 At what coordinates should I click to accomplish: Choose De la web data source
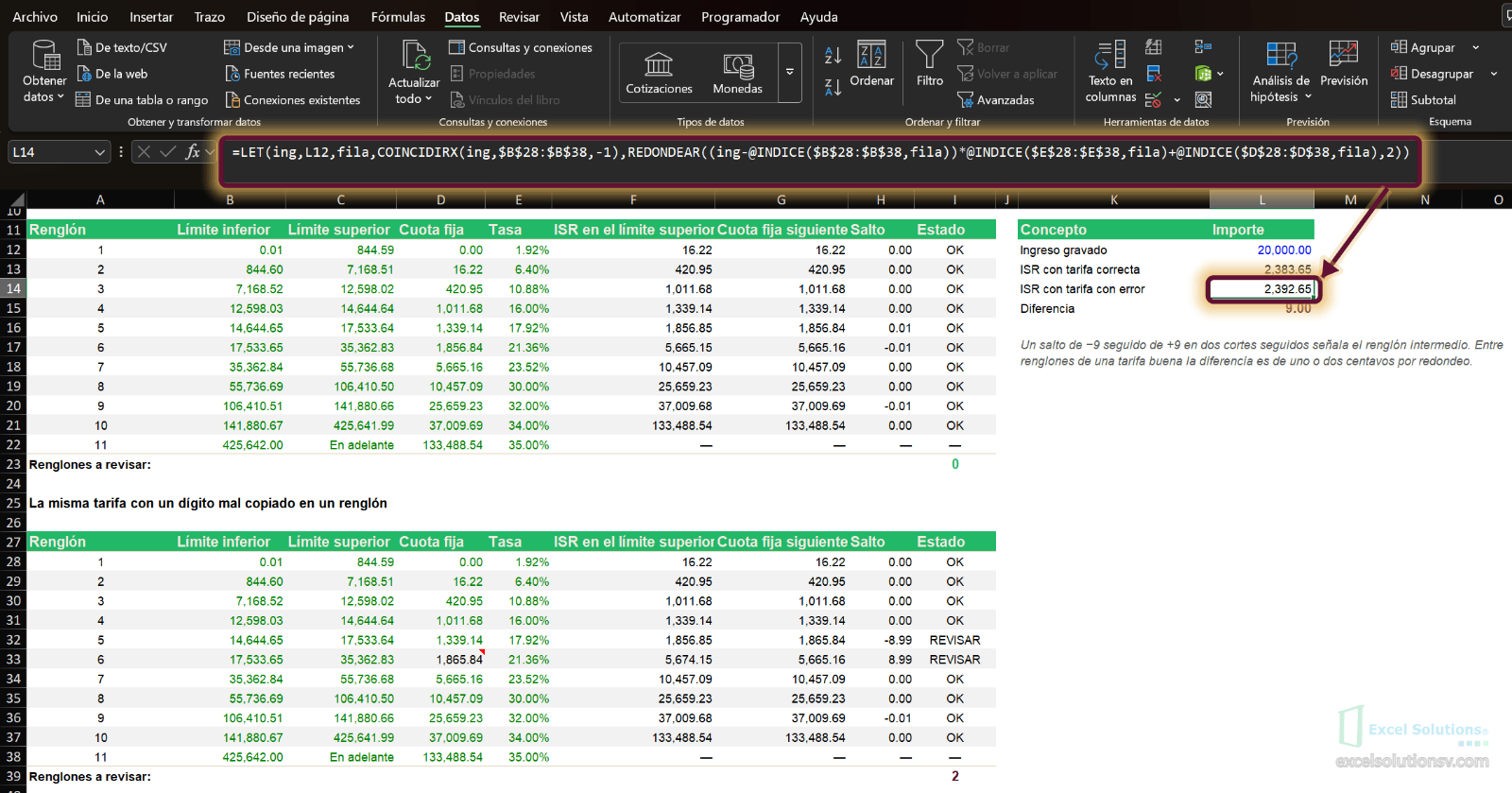pyautogui.click(x=112, y=74)
